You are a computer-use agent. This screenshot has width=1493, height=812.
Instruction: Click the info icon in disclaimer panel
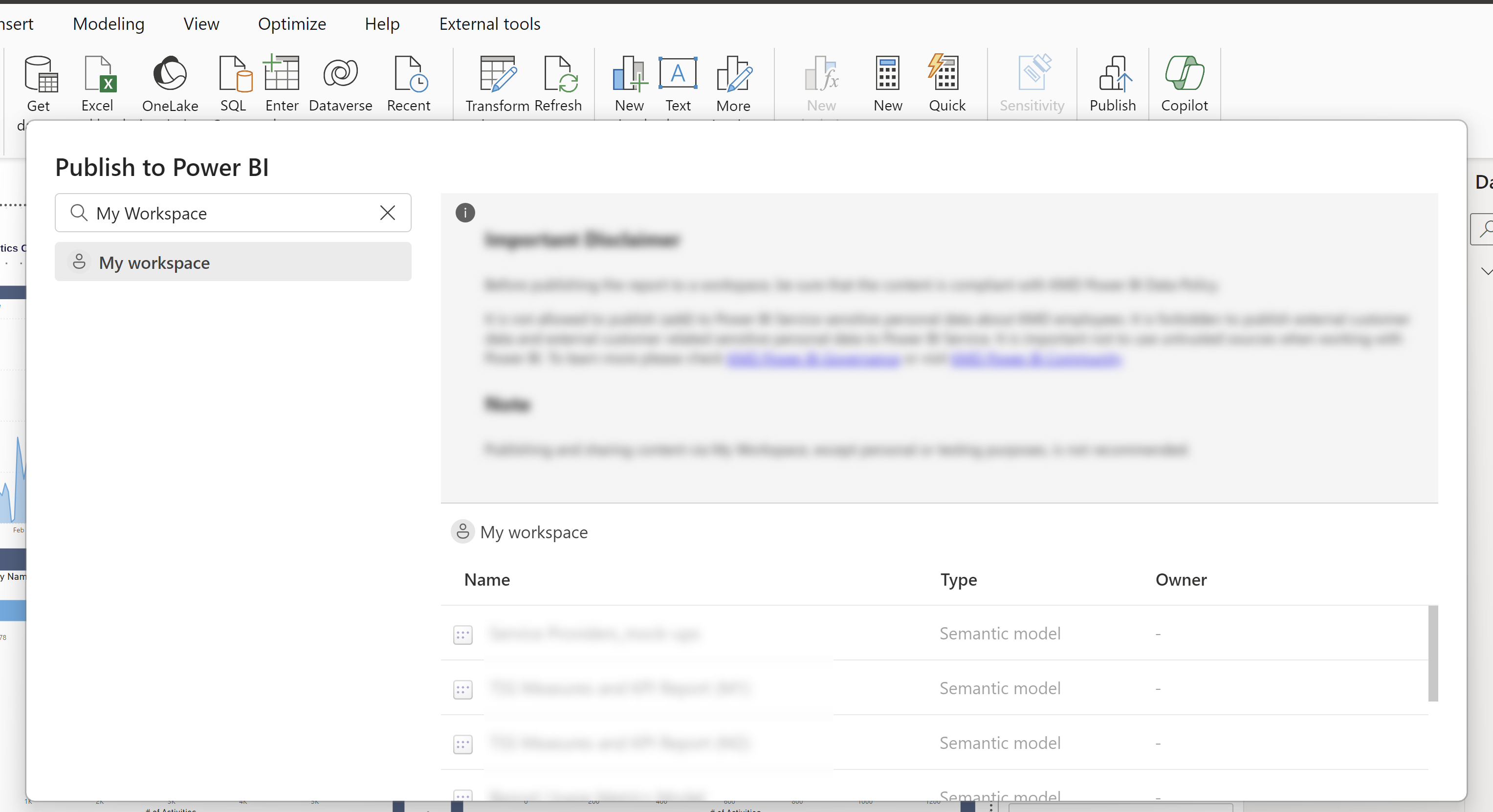(465, 213)
